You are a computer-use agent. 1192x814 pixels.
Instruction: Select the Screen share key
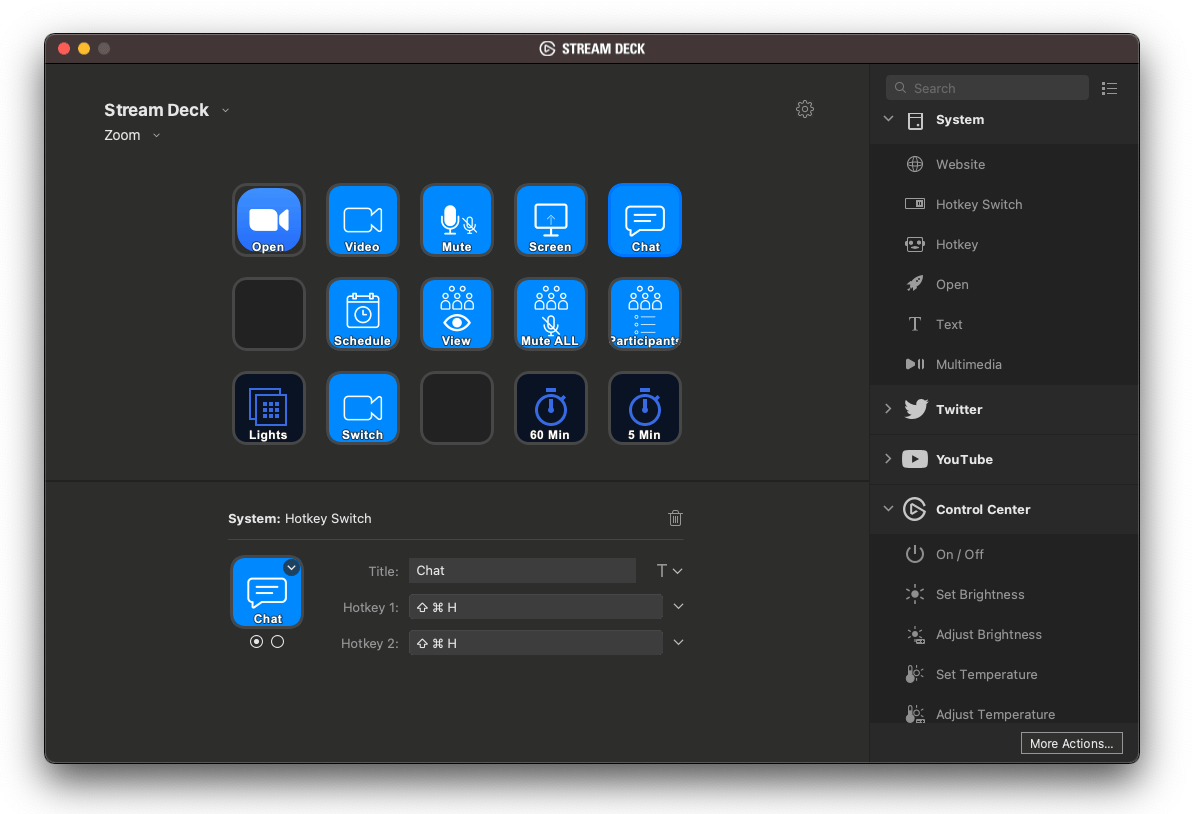551,220
